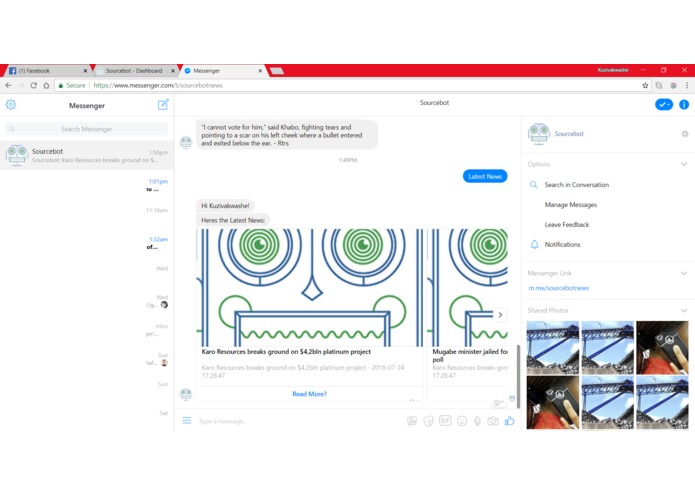Open Notifications option
695x494 pixels.
click(x=562, y=245)
